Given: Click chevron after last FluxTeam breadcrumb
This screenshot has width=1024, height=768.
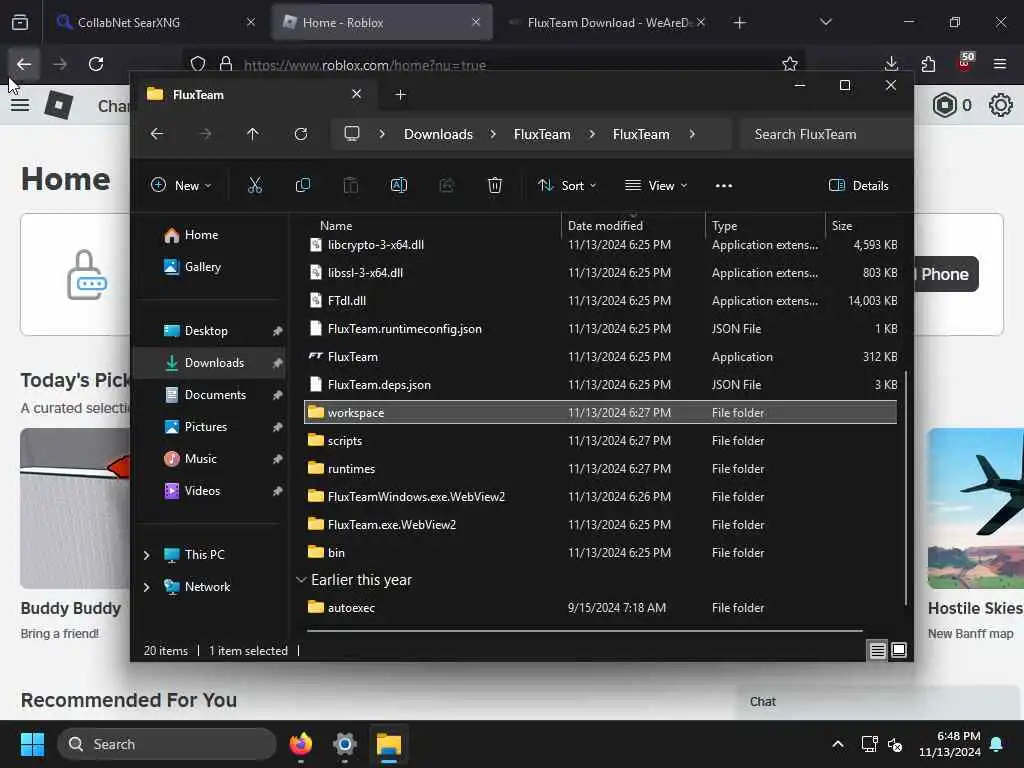Looking at the screenshot, I should click(692, 134).
